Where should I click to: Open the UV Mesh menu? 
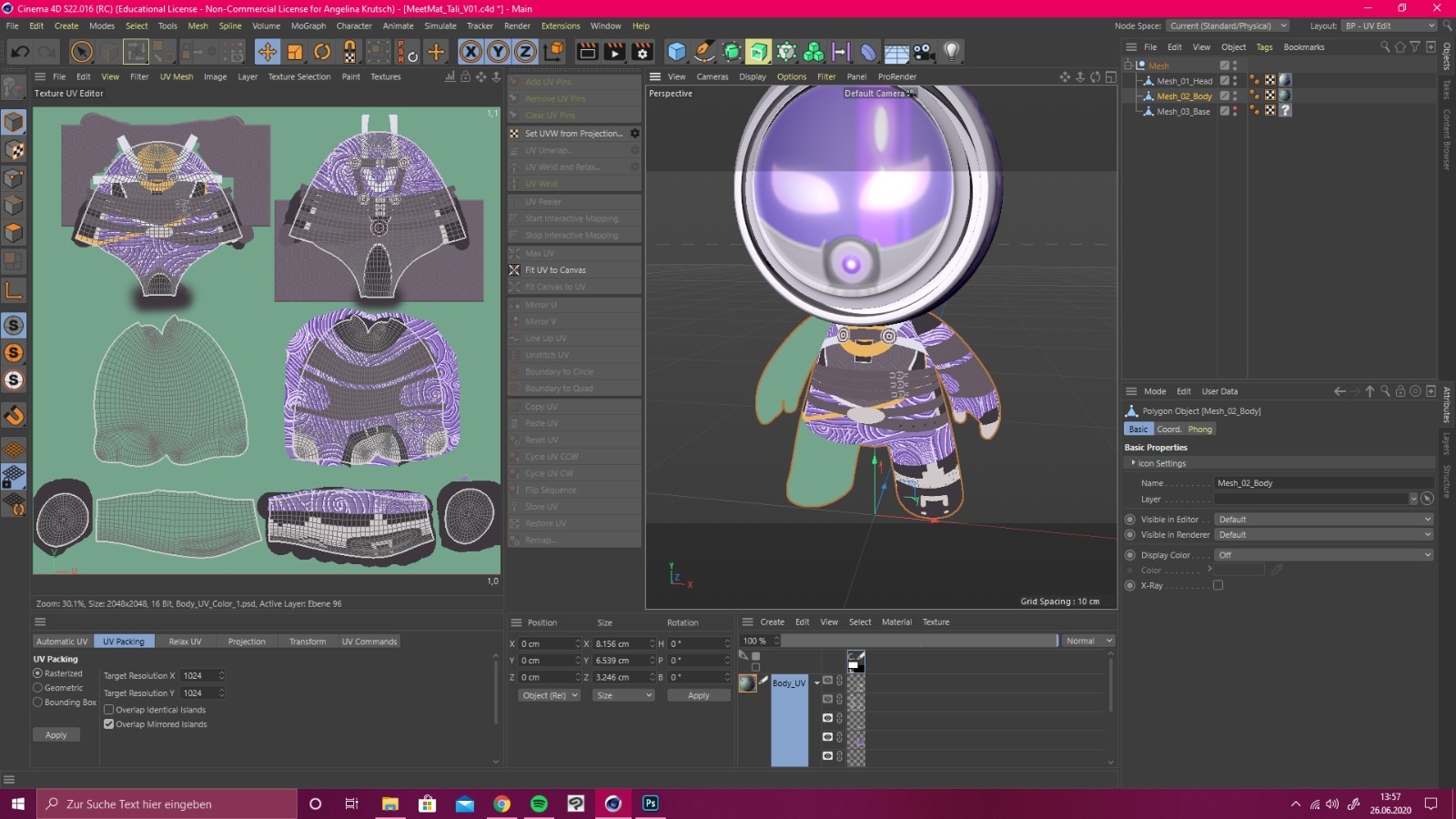[x=177, y=76]
